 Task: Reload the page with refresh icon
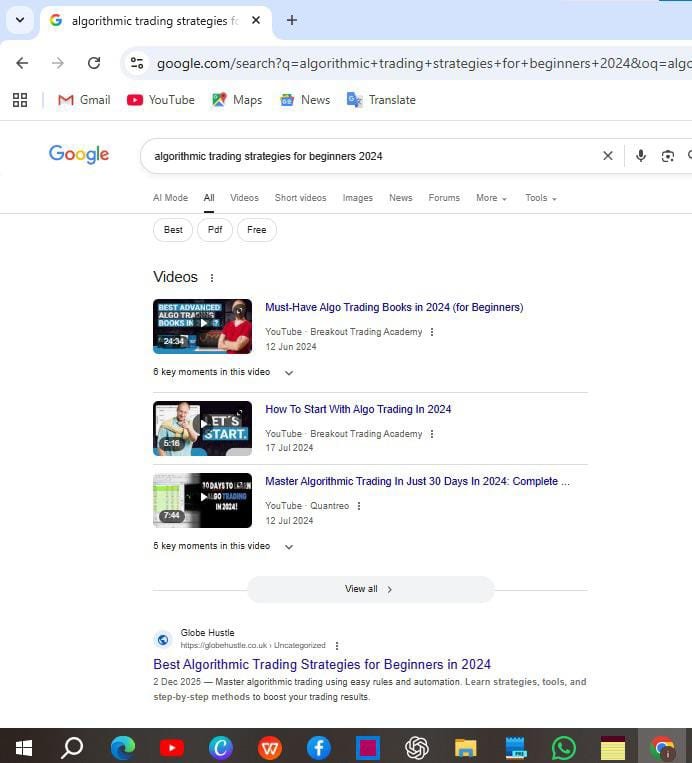[x=94, y=63]
